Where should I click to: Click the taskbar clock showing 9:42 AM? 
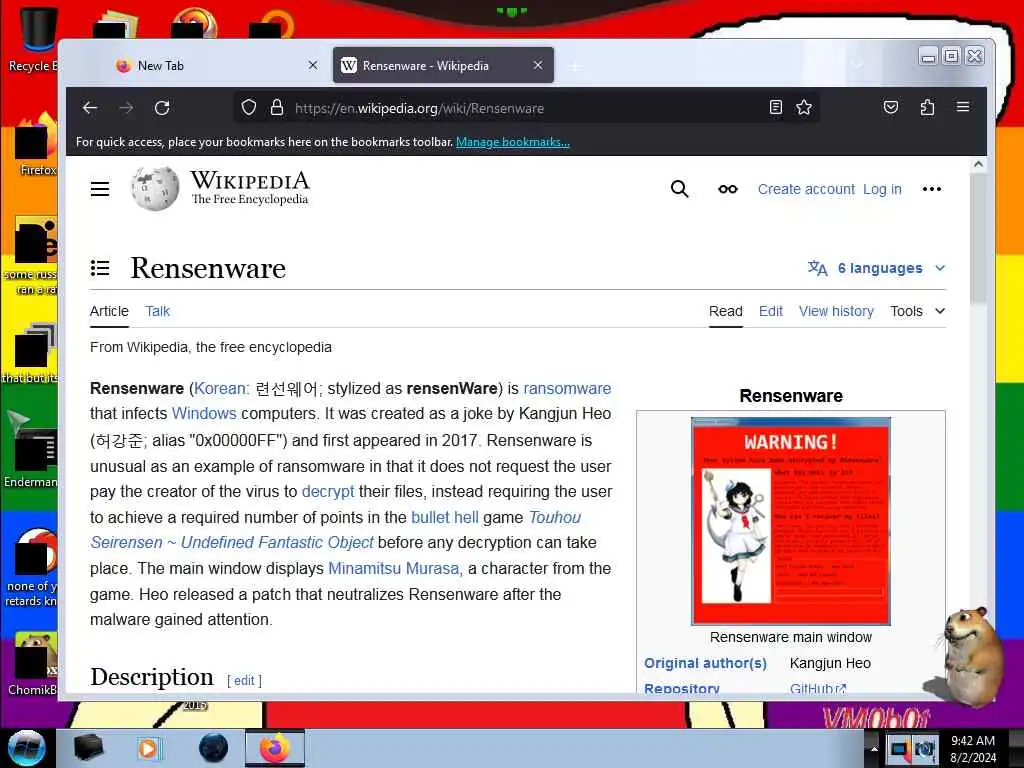[x=973, y=749]
